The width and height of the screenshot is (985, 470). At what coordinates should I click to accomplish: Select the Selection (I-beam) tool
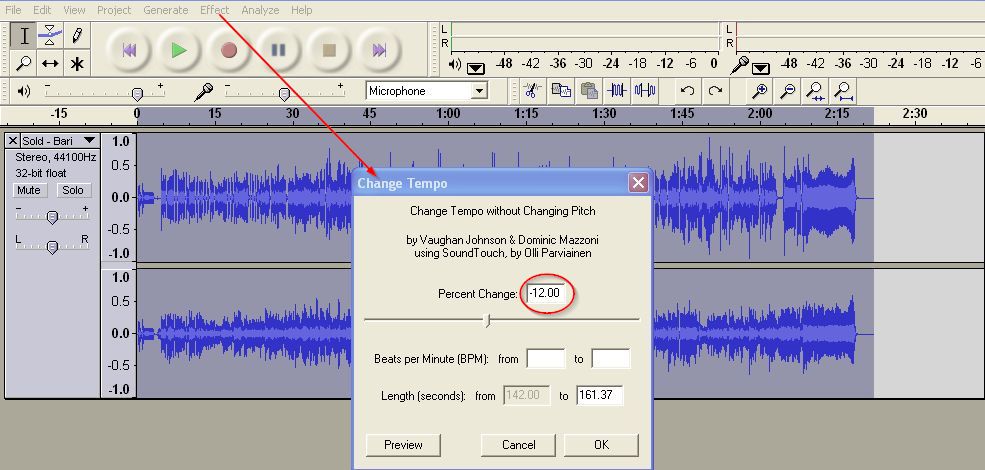25,37
